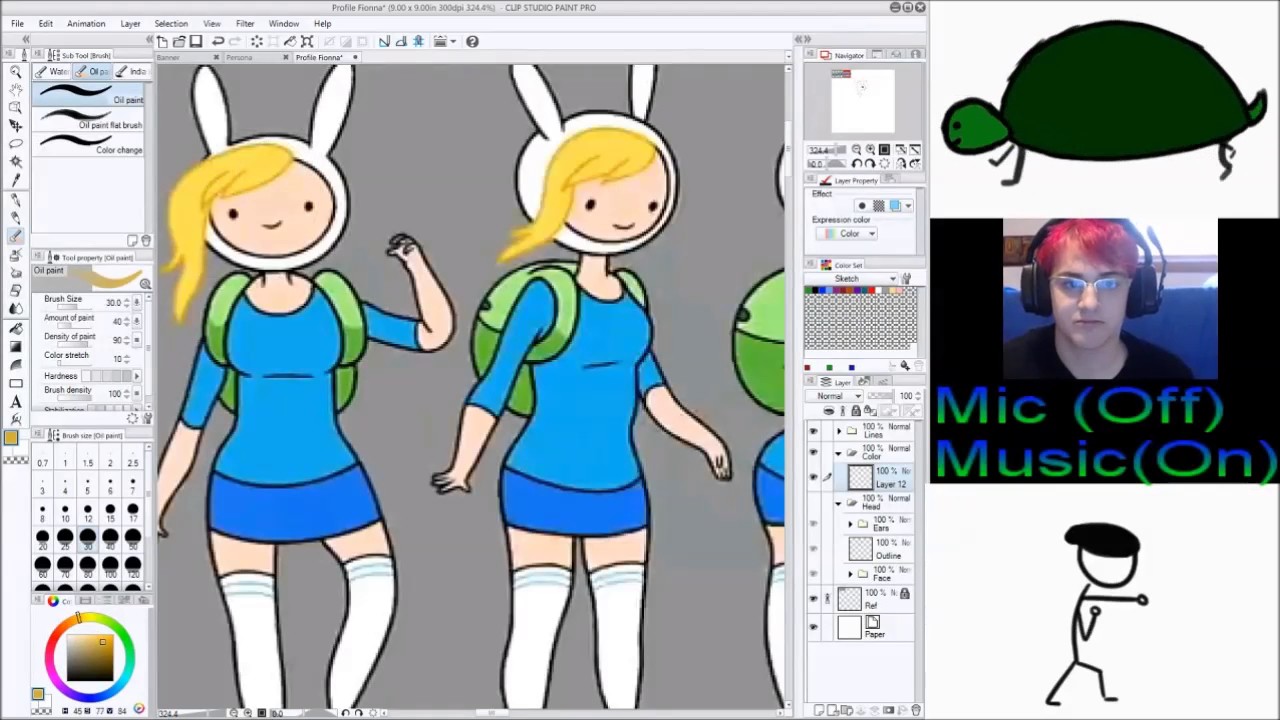
Task: Select the Watercolor brush group tab
Action: 53,72
